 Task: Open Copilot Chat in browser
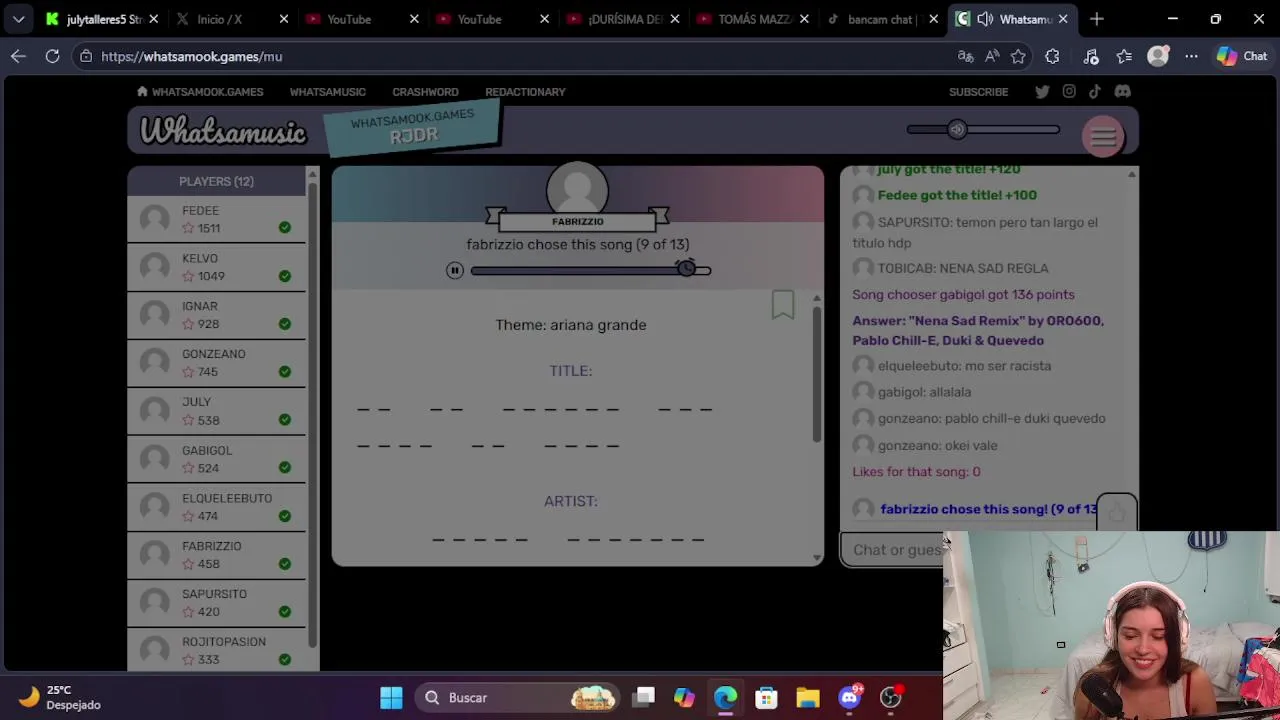tap(1241, 57)
